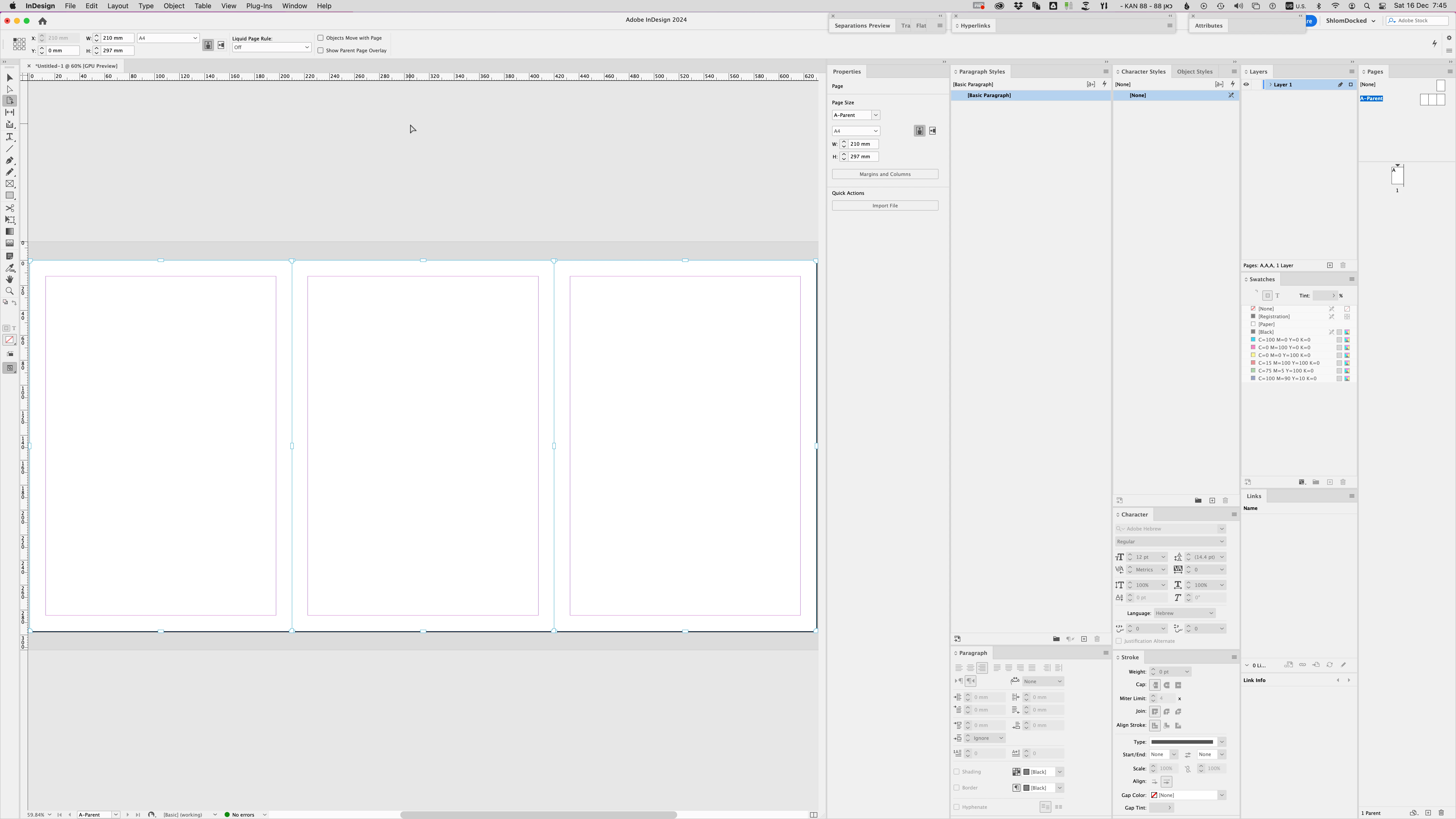Choose the Eyedropper tool

point(10,268)
